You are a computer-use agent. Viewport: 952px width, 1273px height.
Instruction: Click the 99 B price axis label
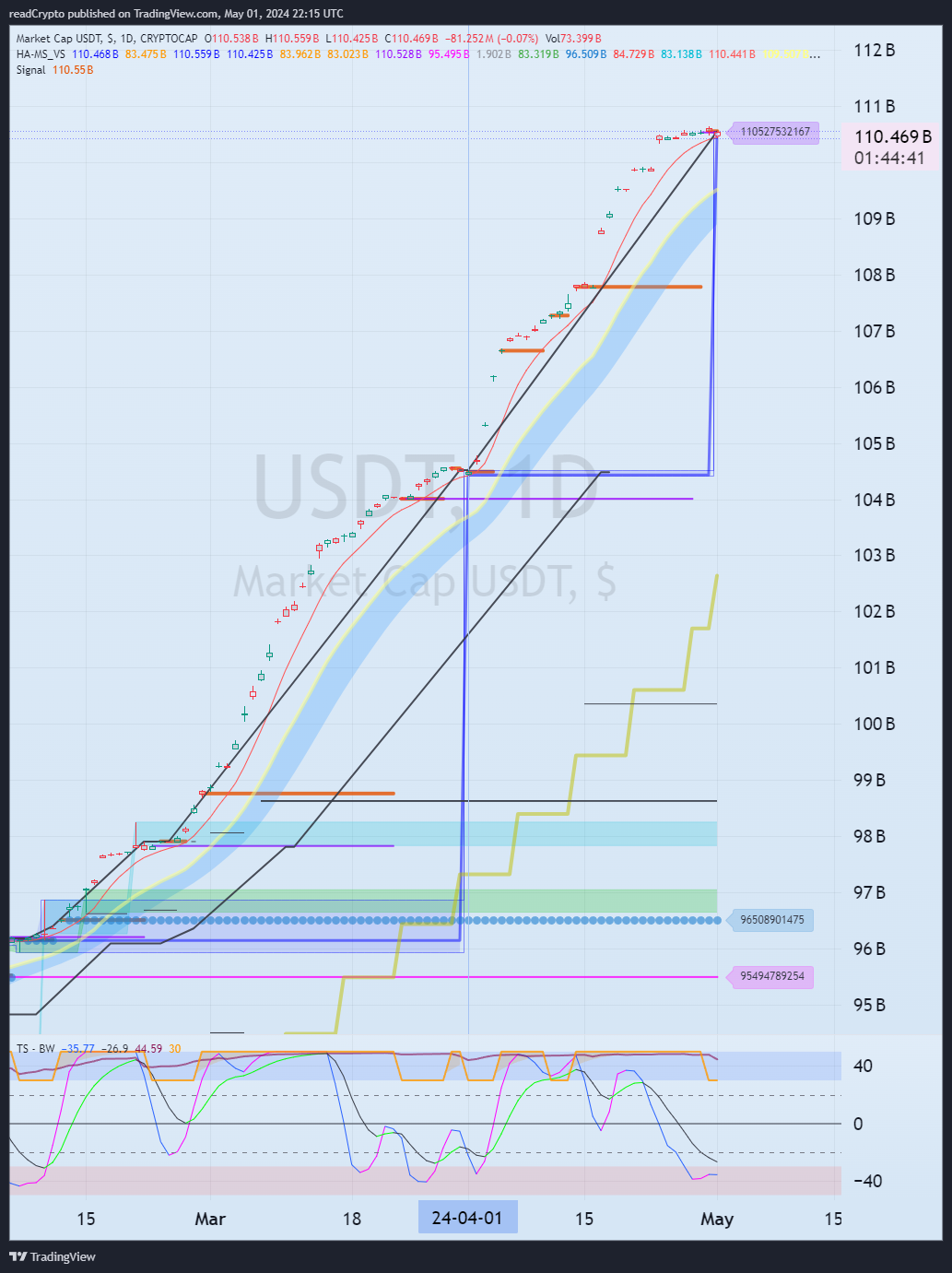pos(870,780)
